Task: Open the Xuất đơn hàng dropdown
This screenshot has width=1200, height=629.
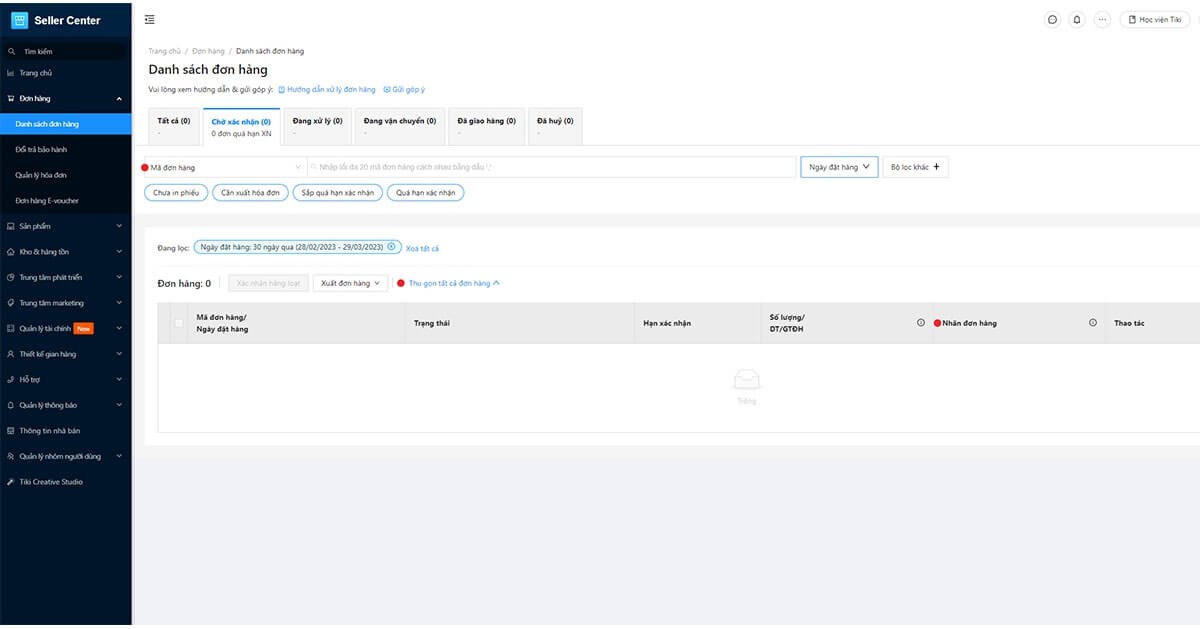Action: [350, 284]
